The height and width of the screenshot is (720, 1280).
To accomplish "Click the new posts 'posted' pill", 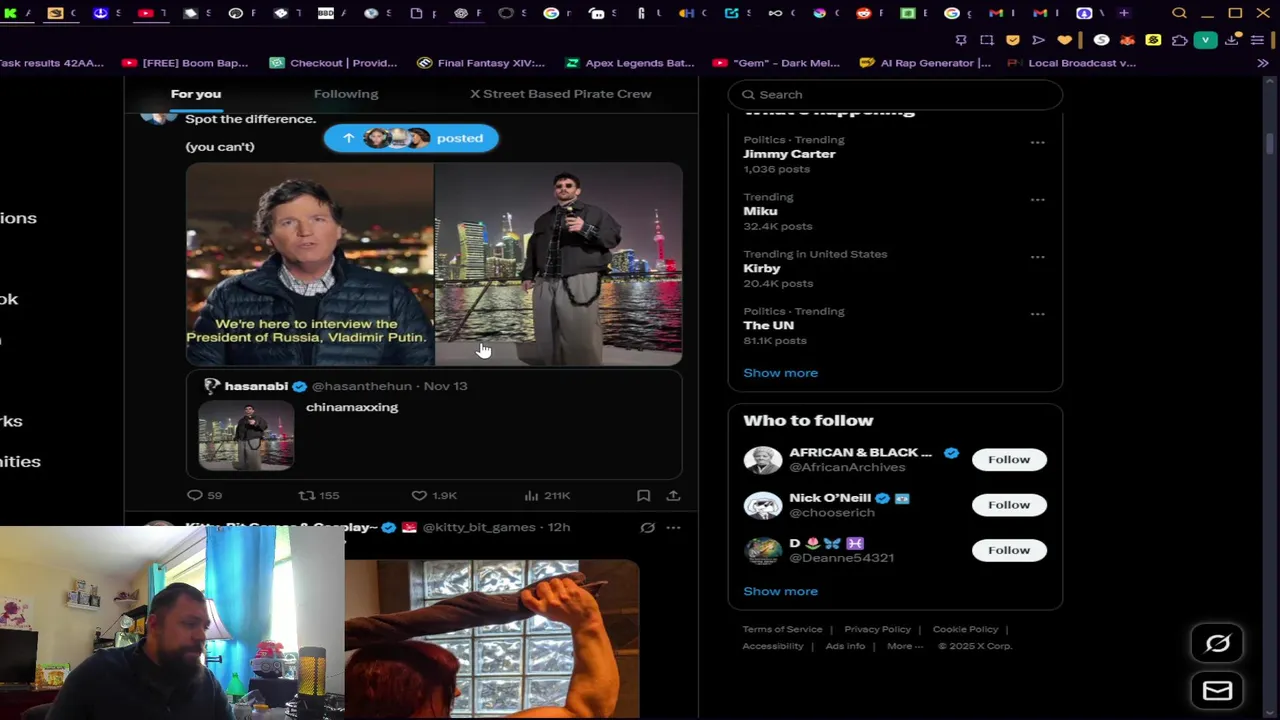I will (411, 138).
